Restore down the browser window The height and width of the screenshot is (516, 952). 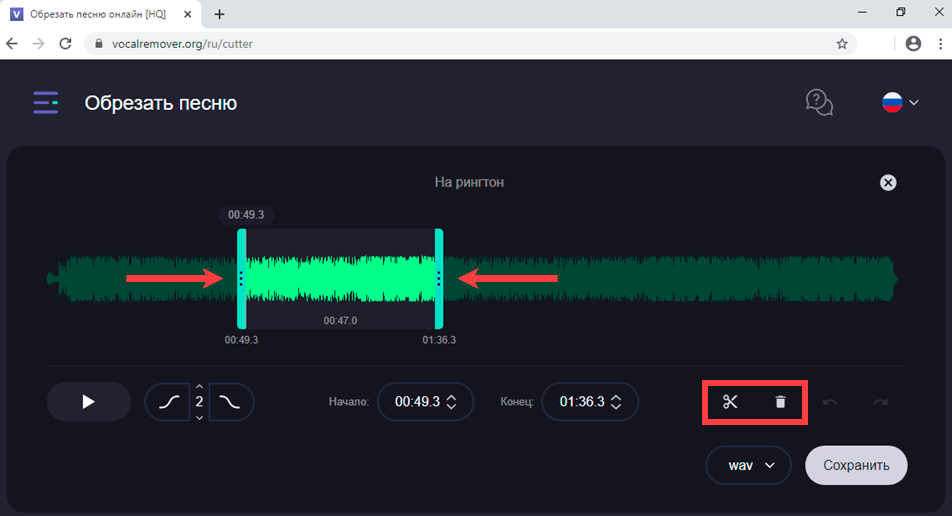click(x=901, y=12)
